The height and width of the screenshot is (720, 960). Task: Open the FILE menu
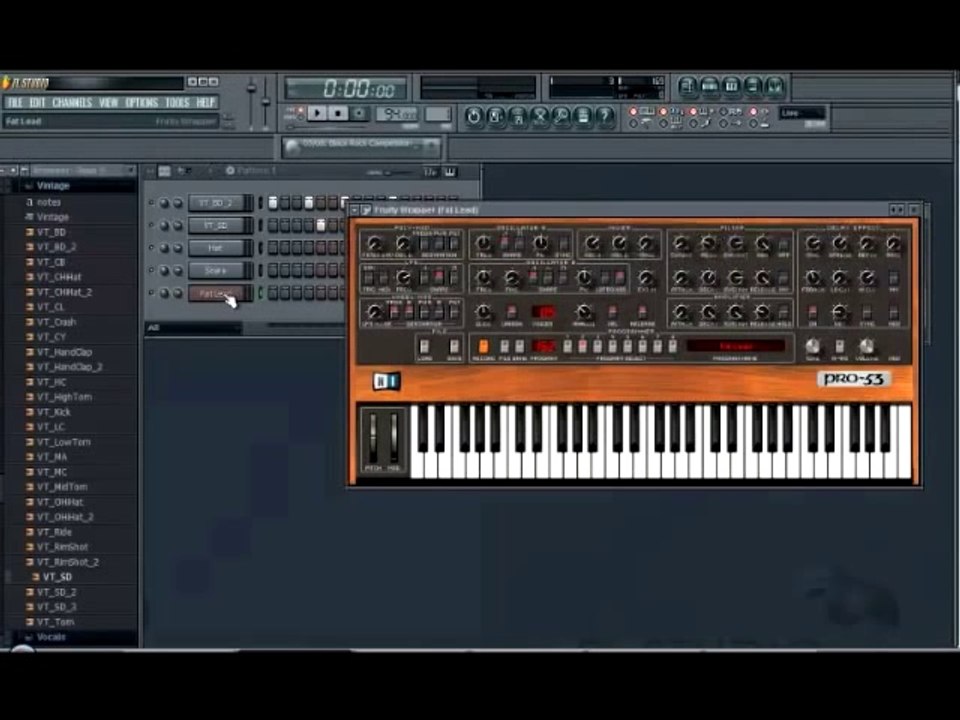tap(15, 102)
